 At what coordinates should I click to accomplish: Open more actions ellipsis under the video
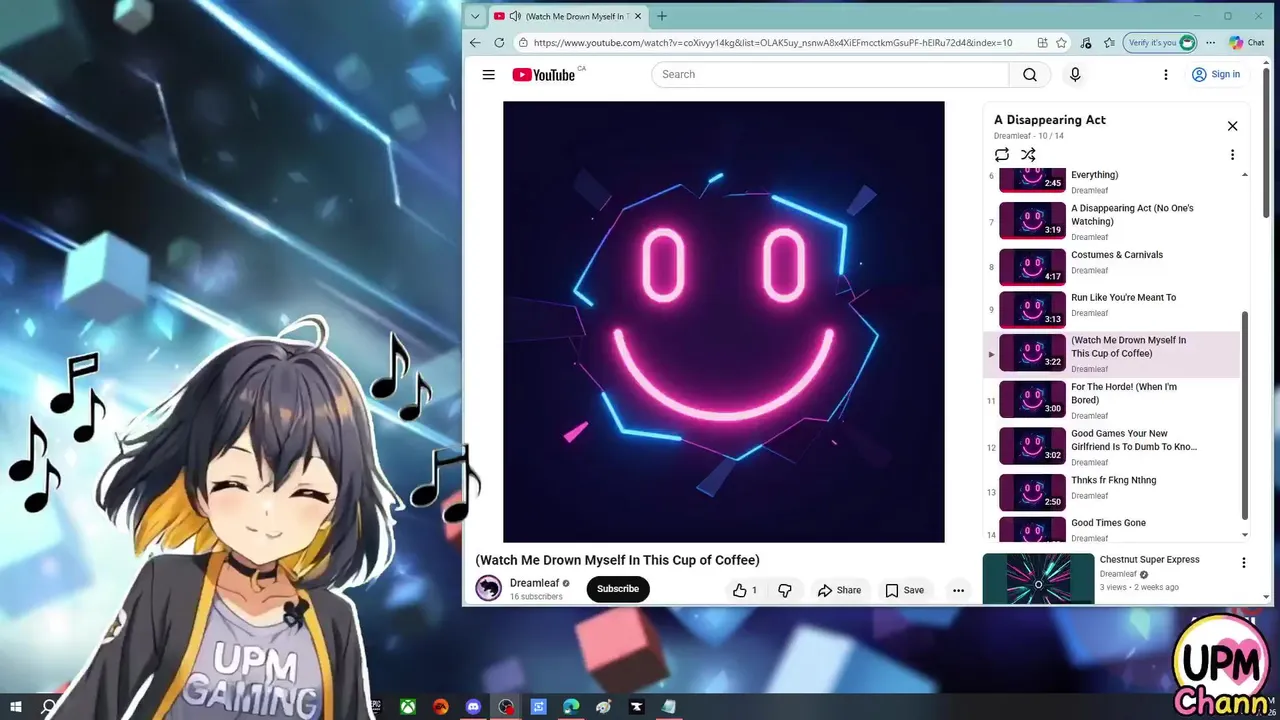click(958, 590)
